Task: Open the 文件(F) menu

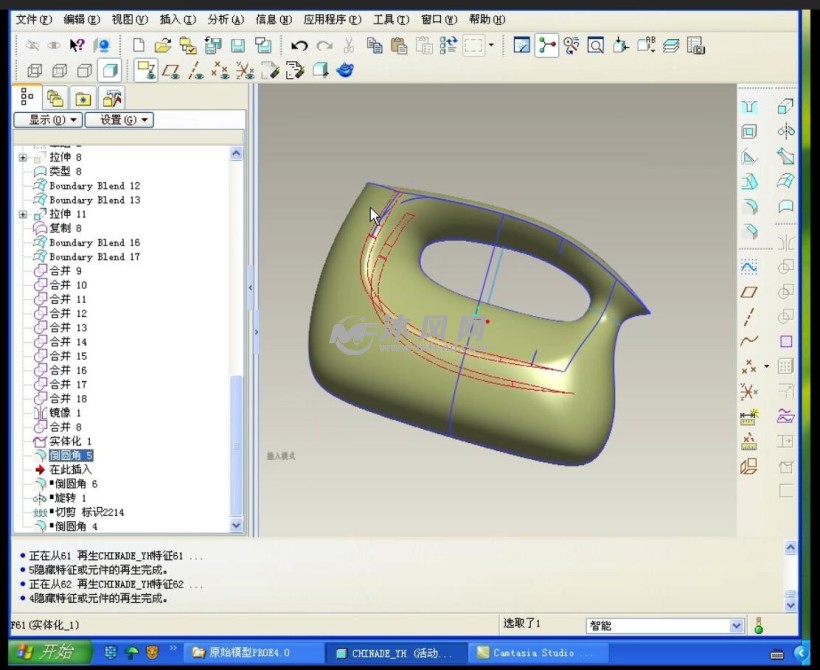Action: (33, 19)
